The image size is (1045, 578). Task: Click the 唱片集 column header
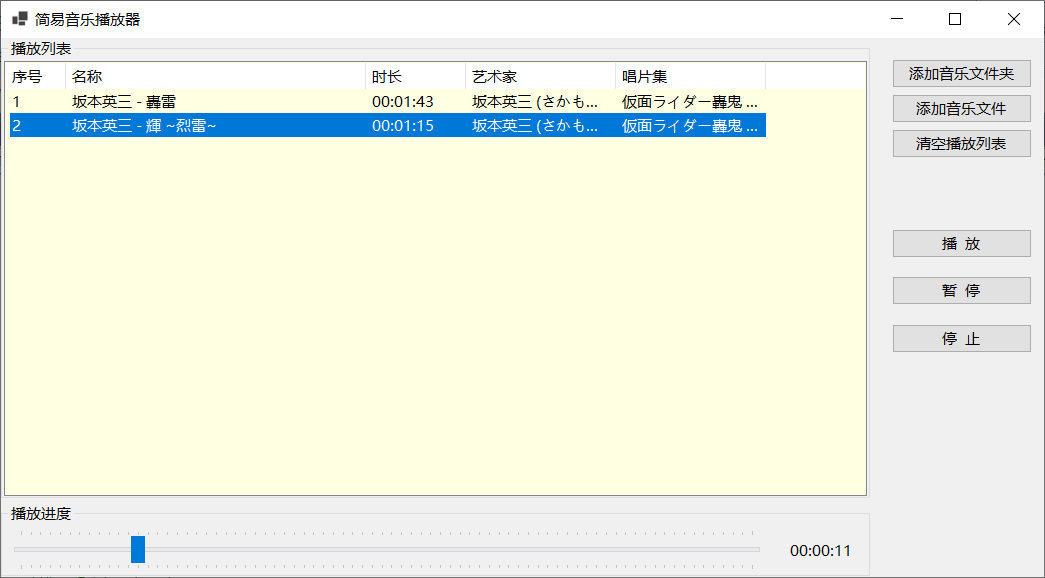[690, 77]
